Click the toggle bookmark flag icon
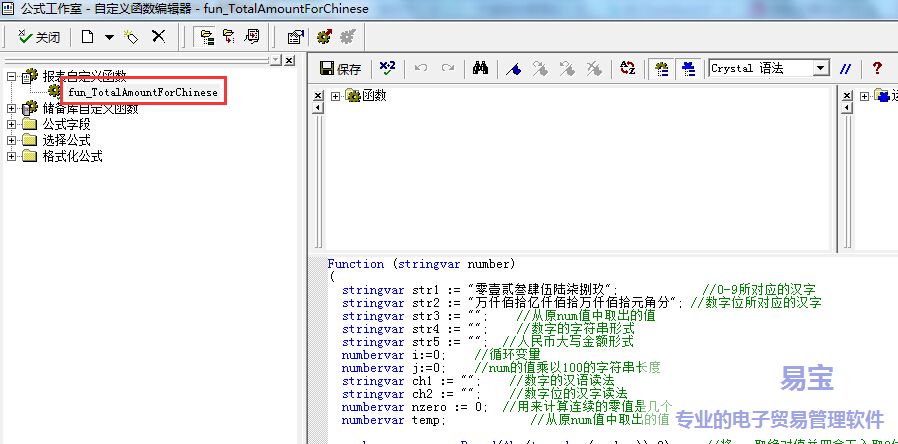Image resolution: width=898 pixels, height=444 pixels. pos(513,69)
